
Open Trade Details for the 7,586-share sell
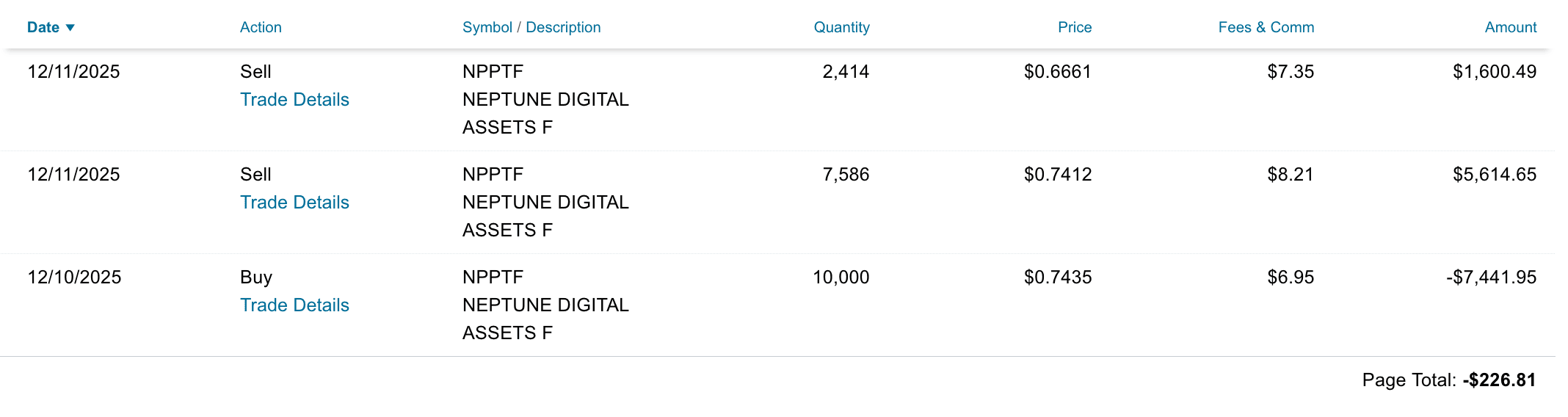(294, 203)
